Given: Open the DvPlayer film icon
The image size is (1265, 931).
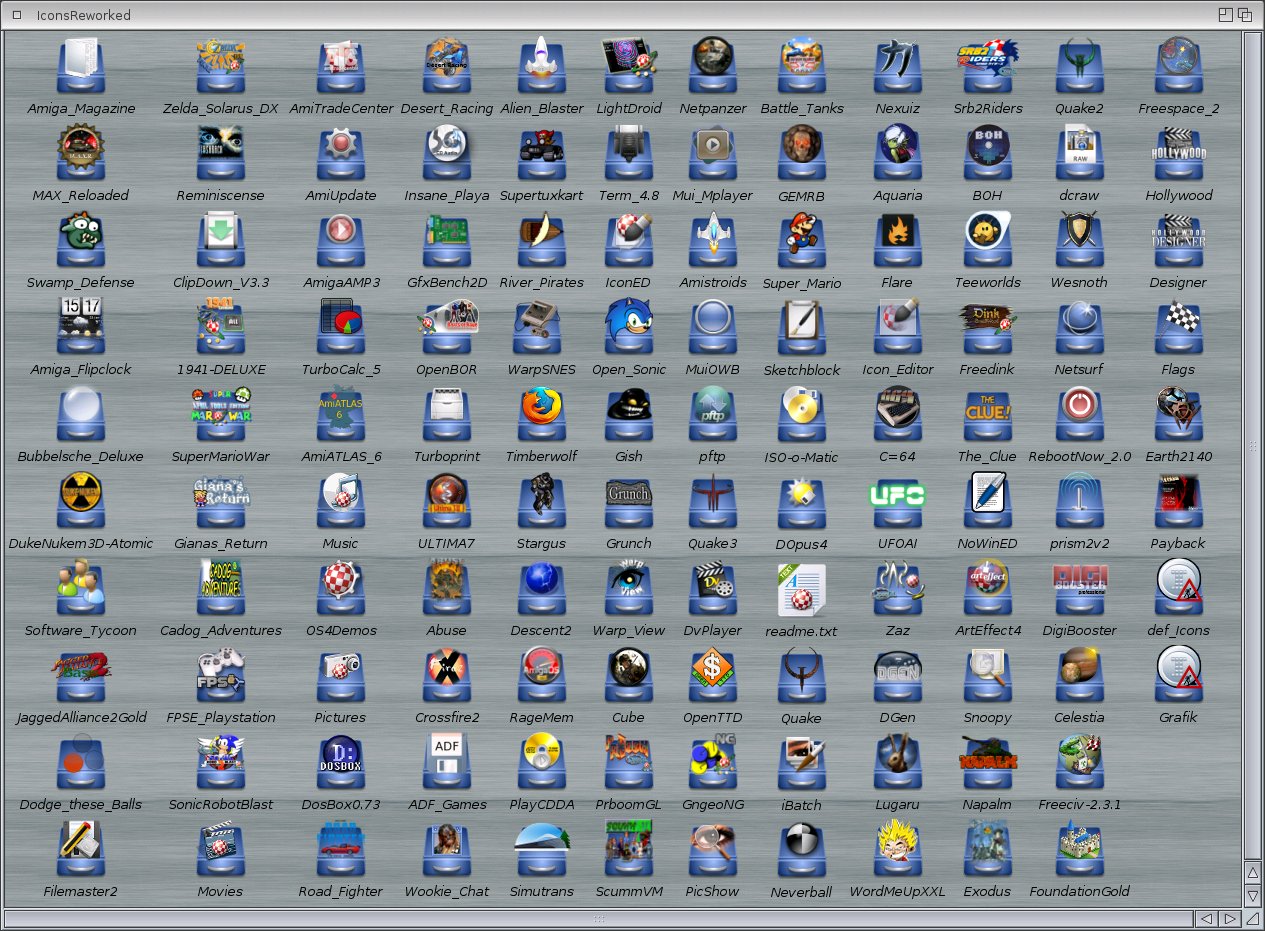Looking at the screenshot, I should [x=712, y=589].
